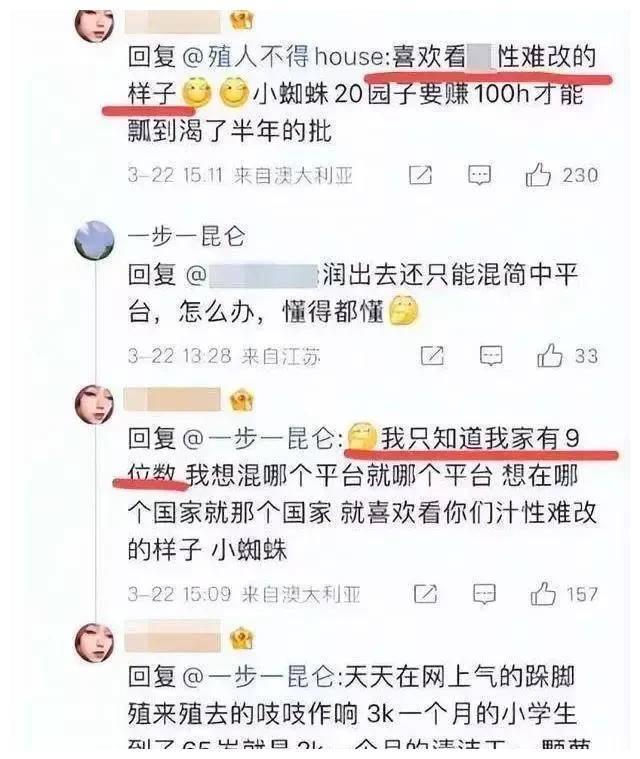
Task: Open the 一步一昆仑 round avatar
Action: (94, 241)
